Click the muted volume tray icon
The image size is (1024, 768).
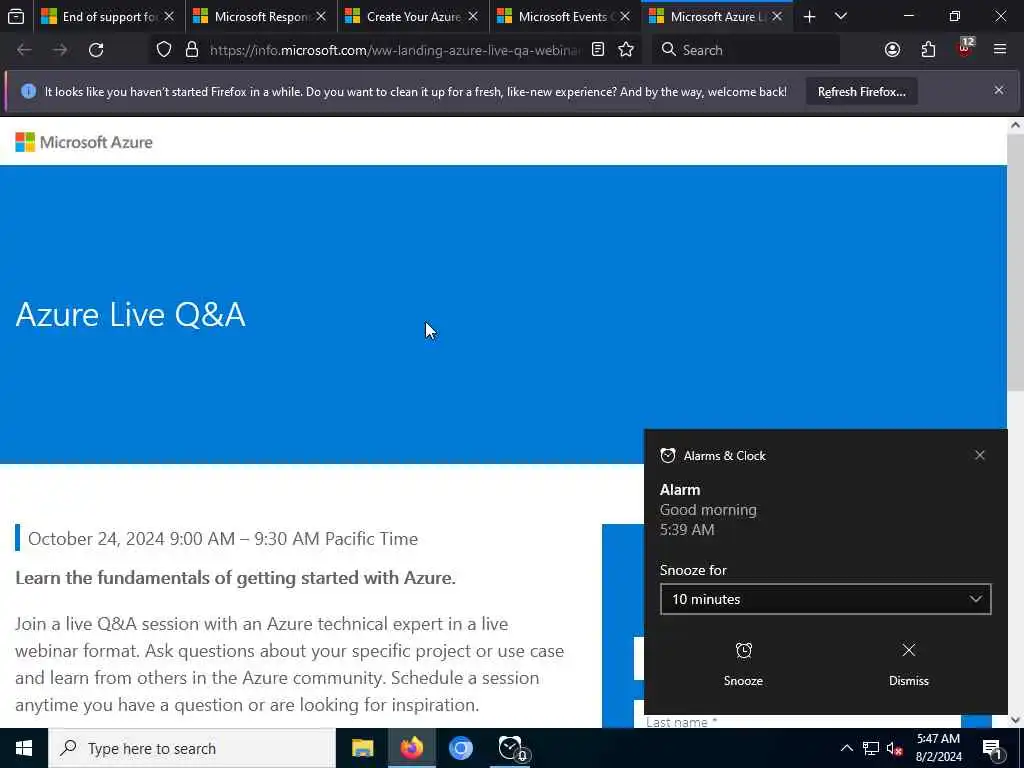895,748
